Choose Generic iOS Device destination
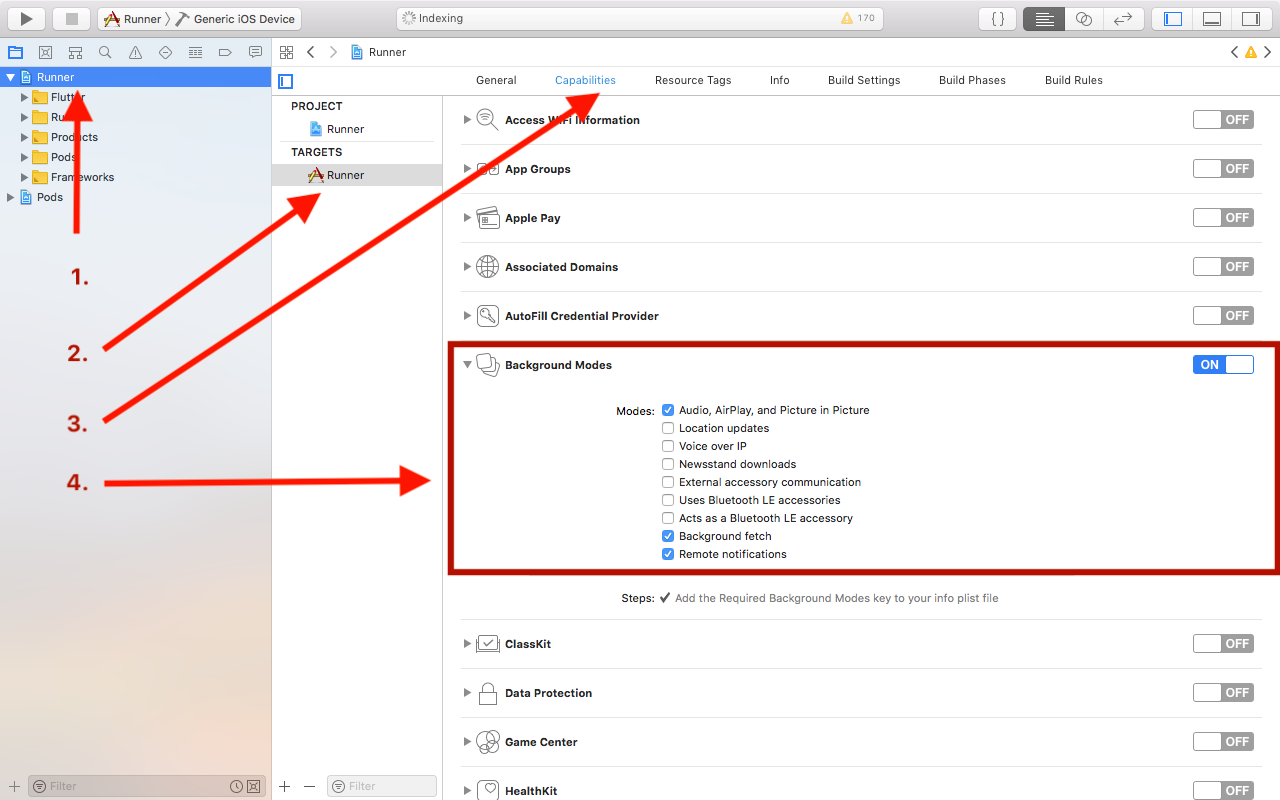This screenshot has width=1280, height=800. coord(236,19)
